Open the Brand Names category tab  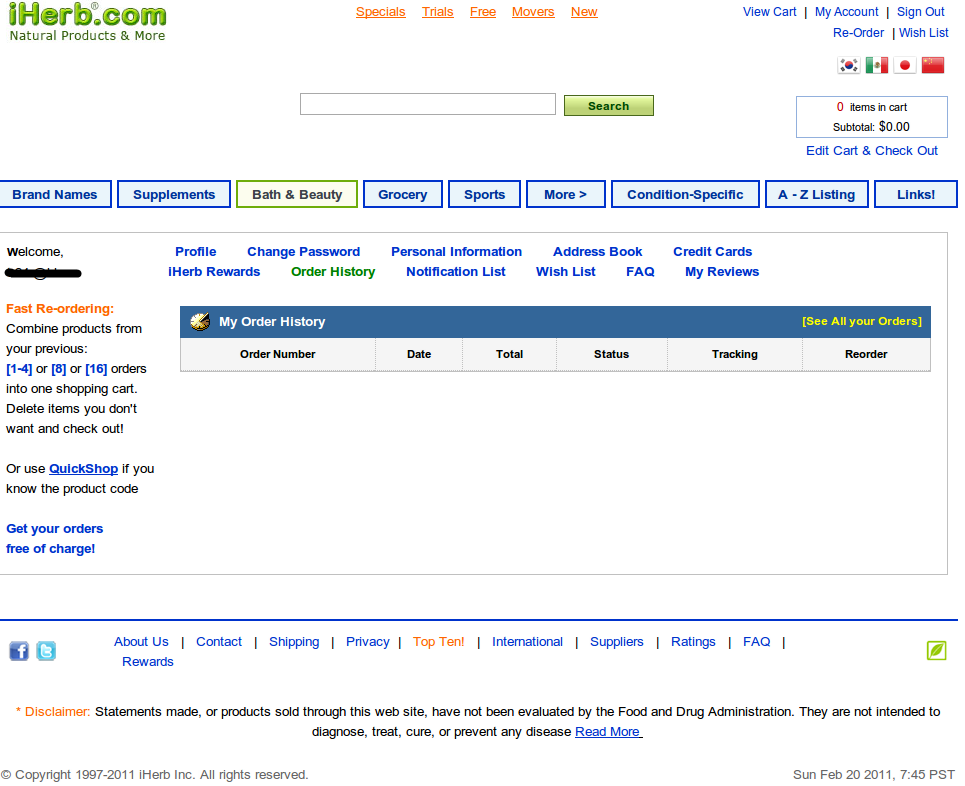click(55, 194)
